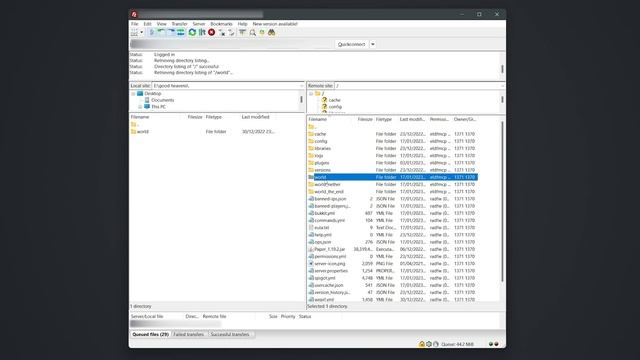Expand the This PC node in local tree
640x360 pixels.
pyautogui.click(x=140, y=107)
